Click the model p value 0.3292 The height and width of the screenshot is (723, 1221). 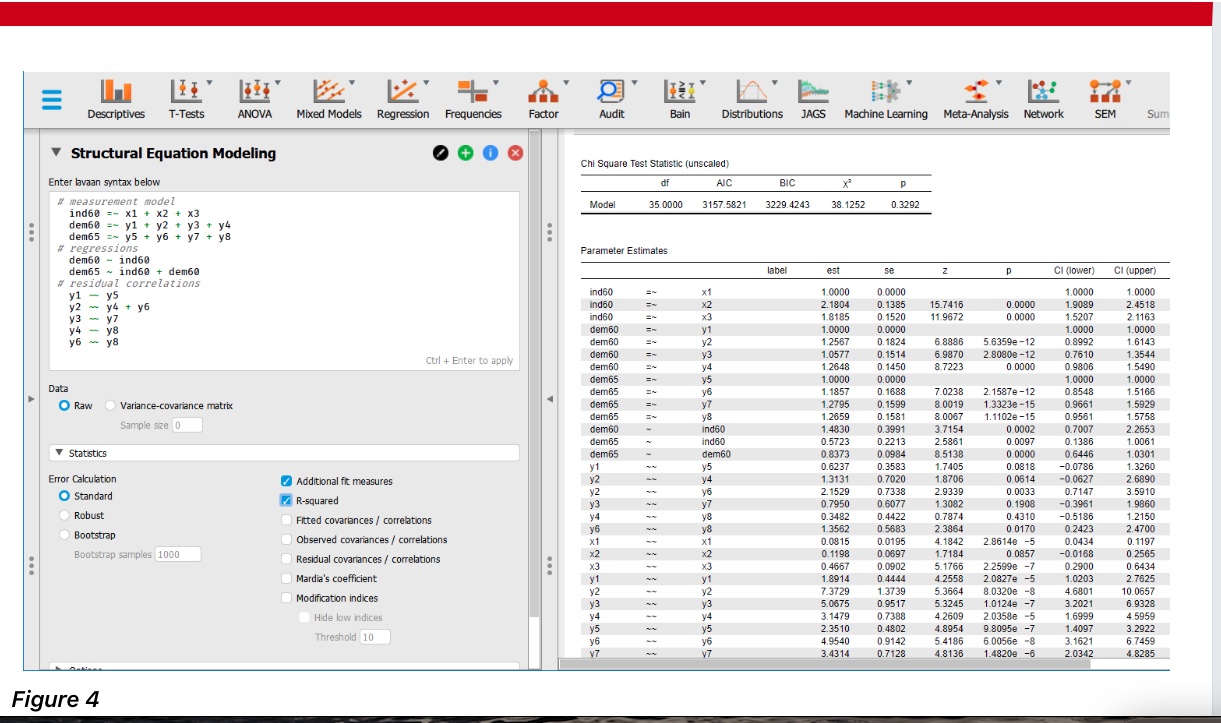(905, 204)
